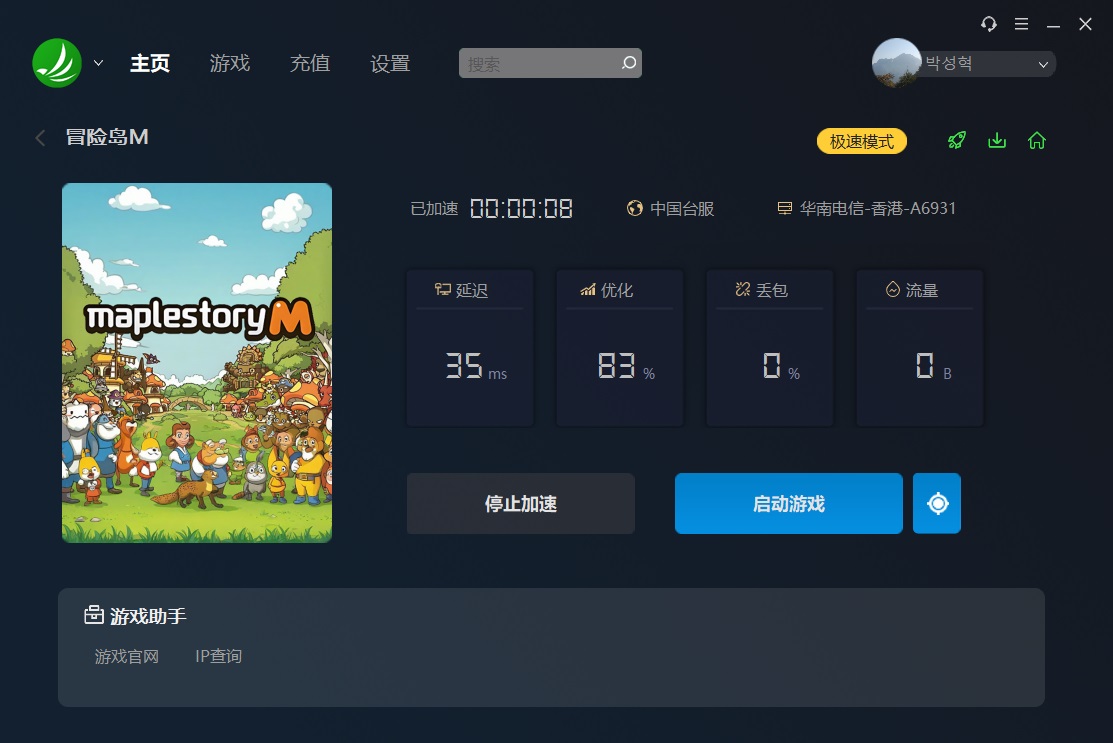Image resolution: width=1113 pixels, height=743 pixels.
Task: Open the 游戏官网 link
Action: (127, 656)
